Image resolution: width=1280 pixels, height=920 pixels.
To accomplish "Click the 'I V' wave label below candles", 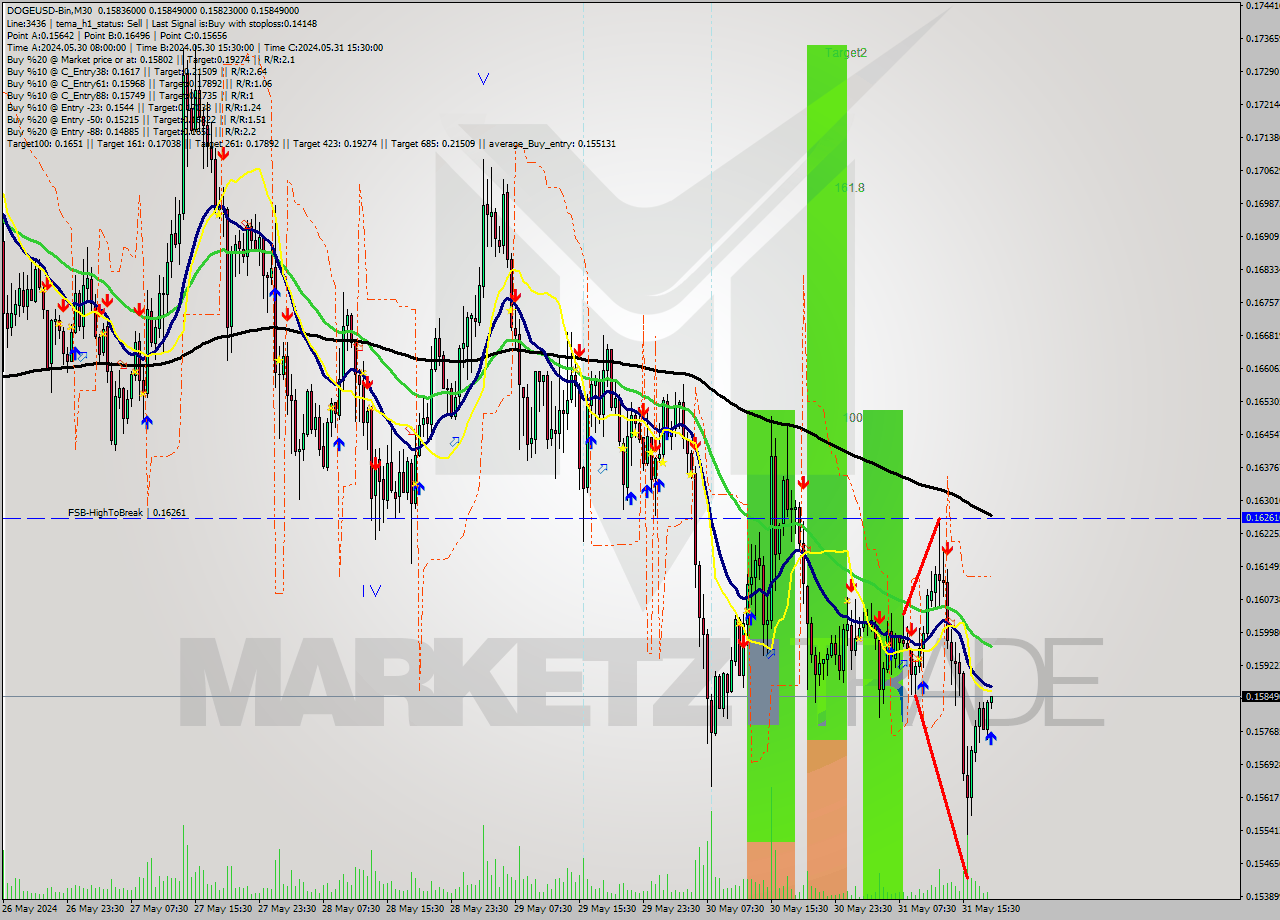I will pyautogui.click(x=371, y=591).
